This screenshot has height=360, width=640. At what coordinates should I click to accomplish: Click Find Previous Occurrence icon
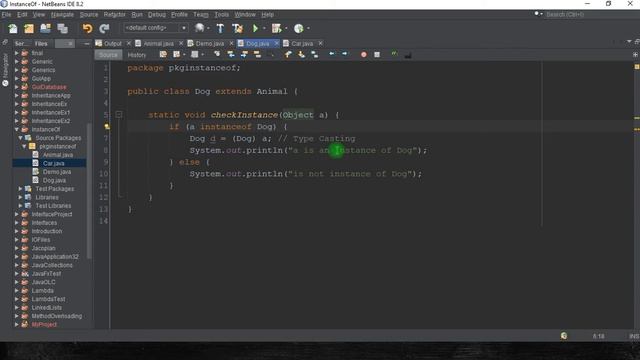pos(231,54)
